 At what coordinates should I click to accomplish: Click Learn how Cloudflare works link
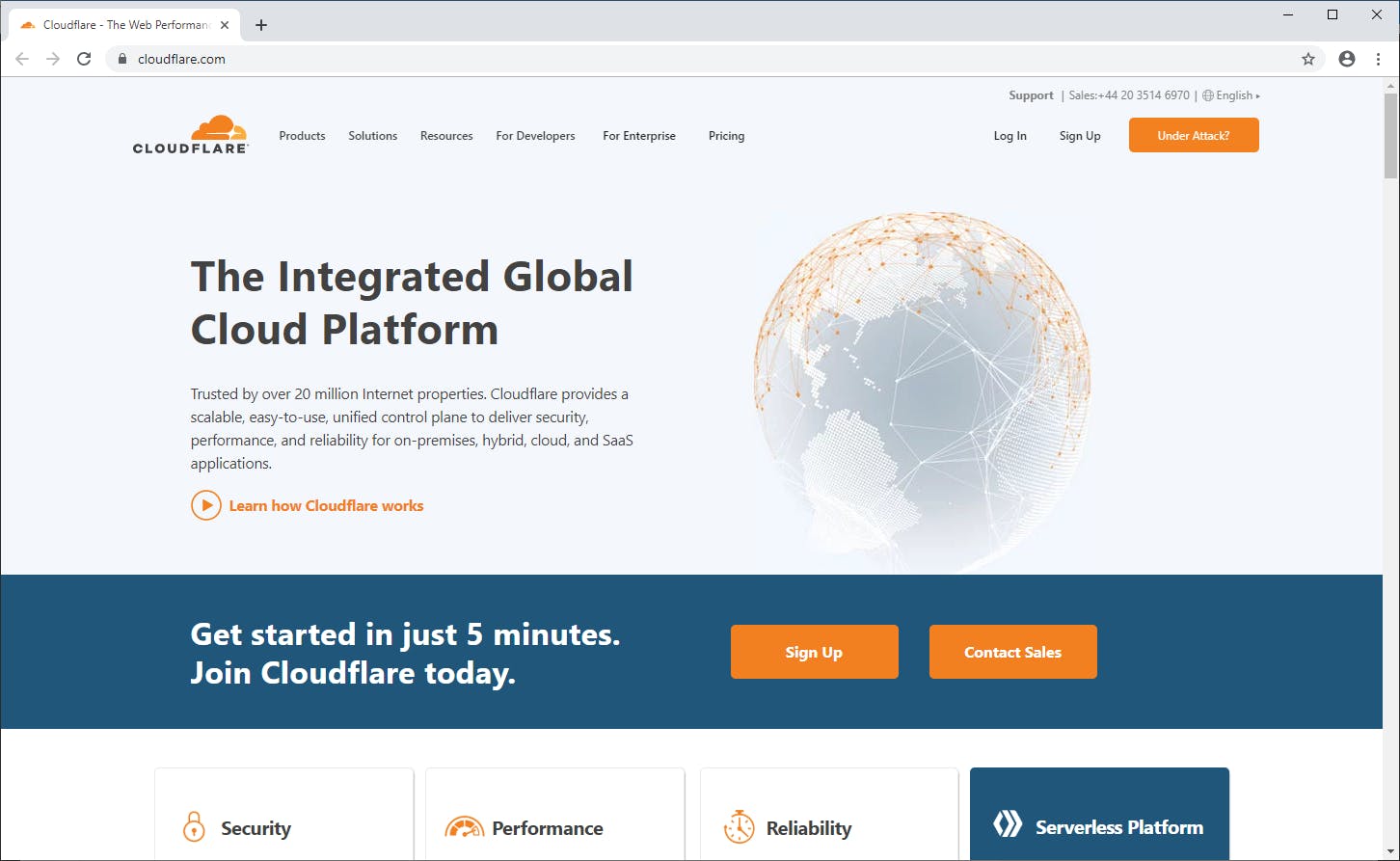pyautogui.click(x=326, y=505)
